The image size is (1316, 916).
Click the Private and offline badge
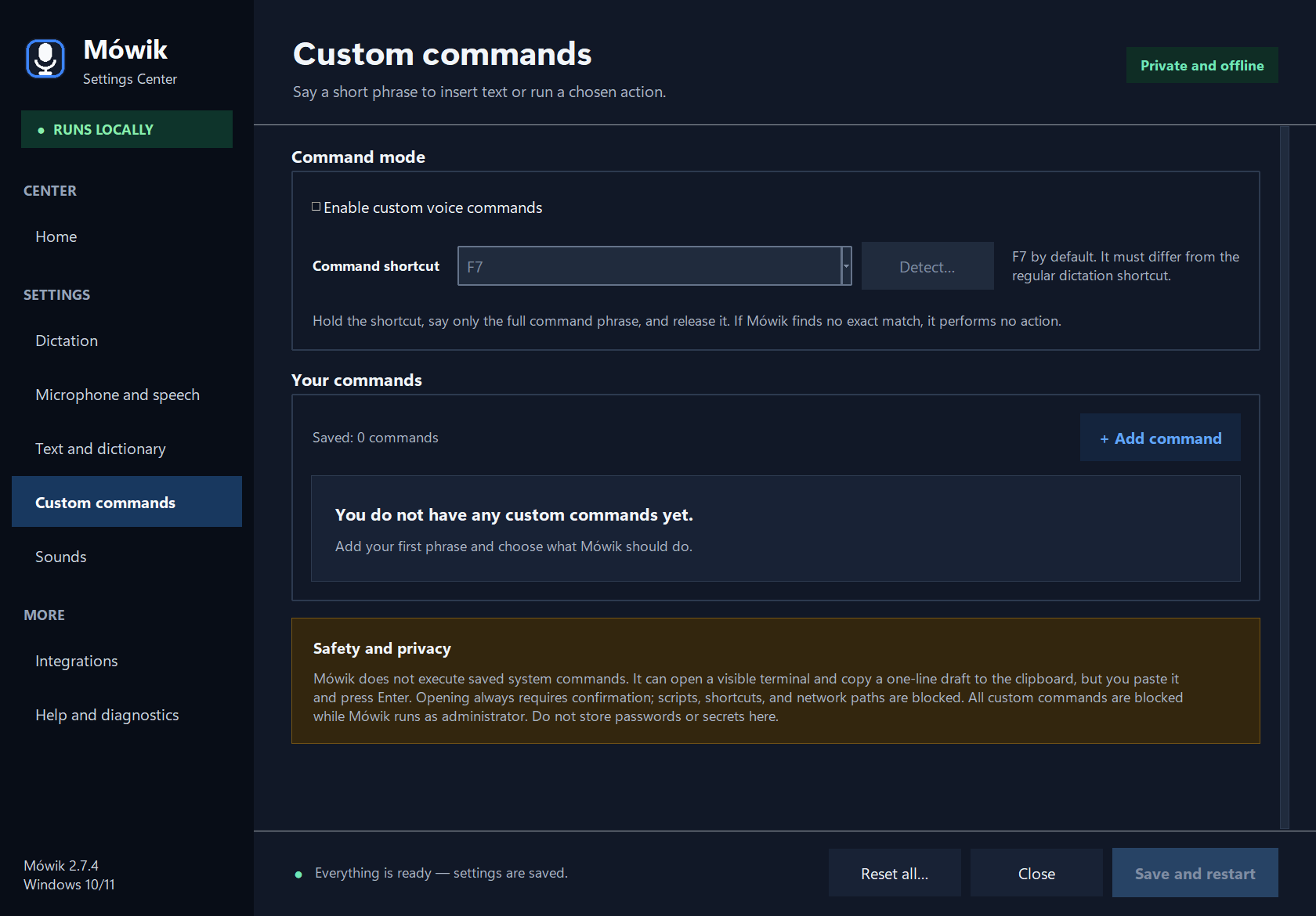(1202, 65)
